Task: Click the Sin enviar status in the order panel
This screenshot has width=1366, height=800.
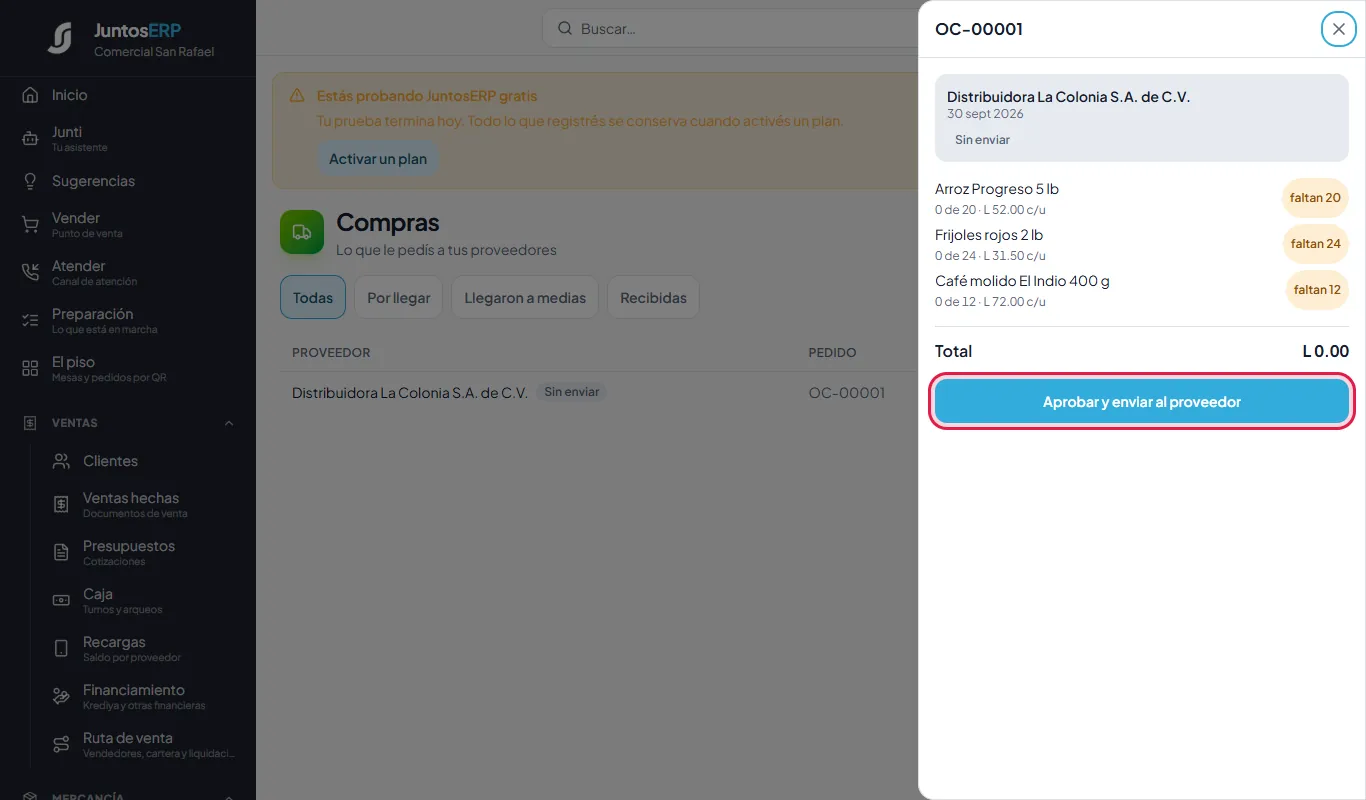Action: [982, 140]
